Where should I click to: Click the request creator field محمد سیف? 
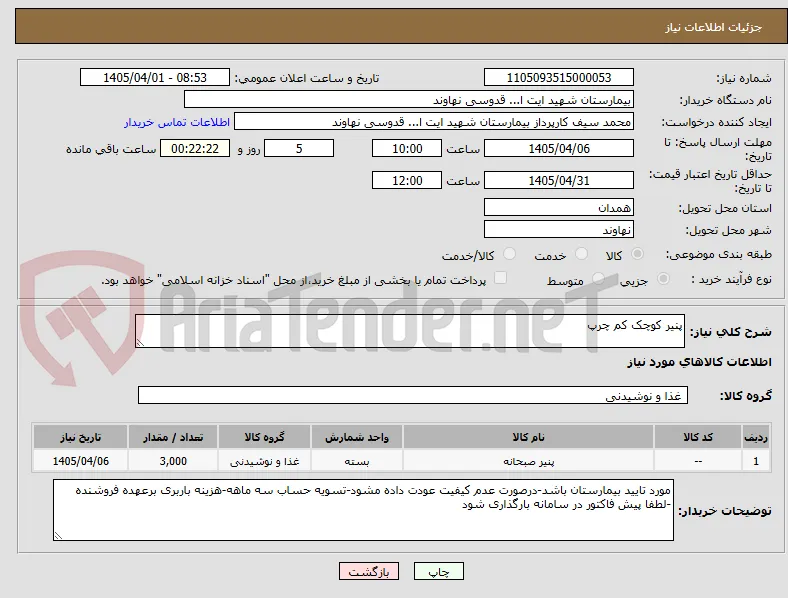point(434,122)
